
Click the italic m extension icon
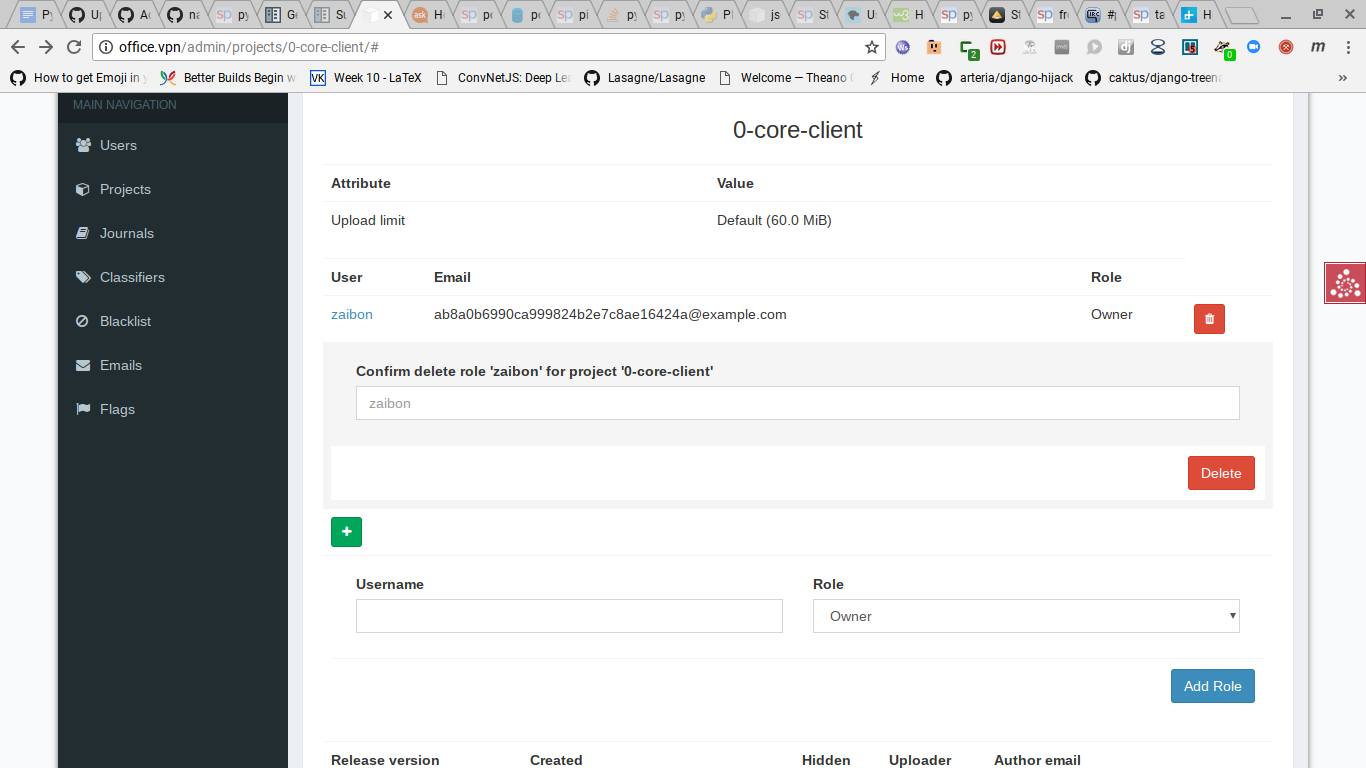pyautogui.click(x=1318, y=47)
